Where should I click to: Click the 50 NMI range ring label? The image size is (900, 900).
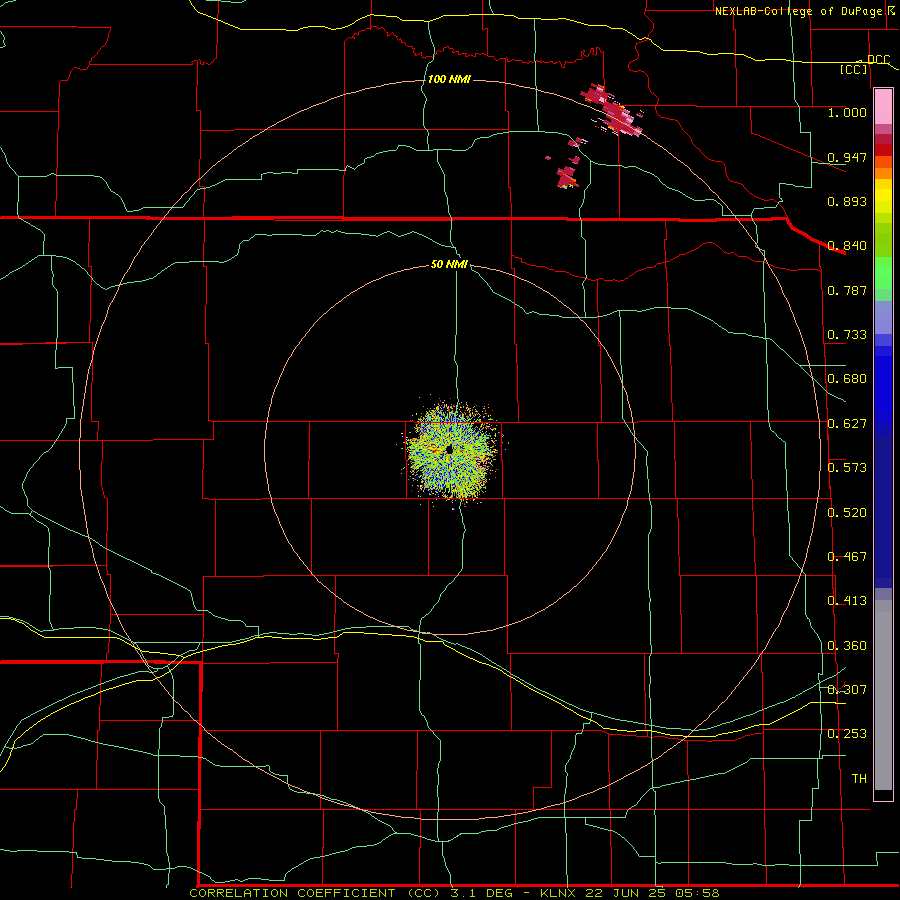point(449,264)
